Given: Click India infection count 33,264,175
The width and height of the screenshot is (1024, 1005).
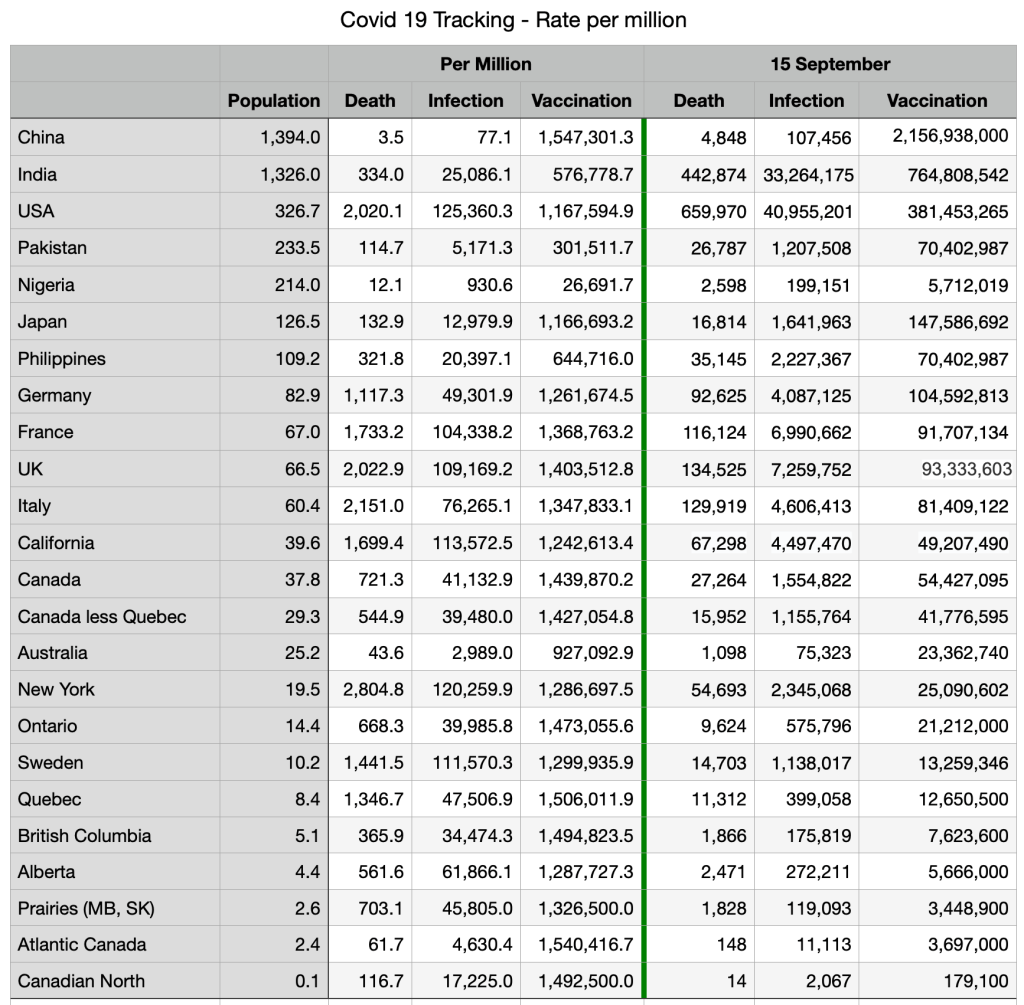Looking at the screenshot, I should 808,174.
